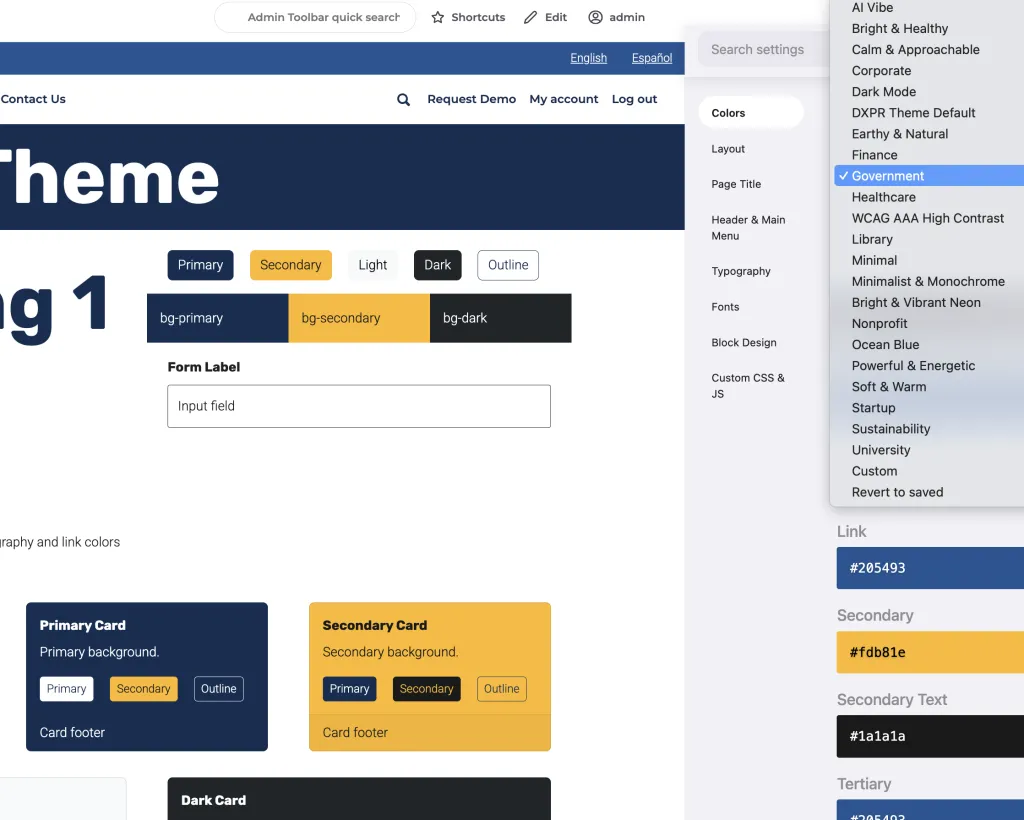Switch to the Typography settings tab

[740, 271]
